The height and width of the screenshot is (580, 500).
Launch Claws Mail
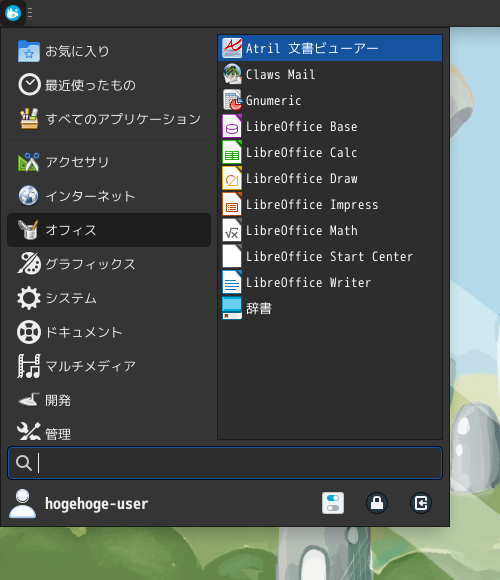pos(330,74)
